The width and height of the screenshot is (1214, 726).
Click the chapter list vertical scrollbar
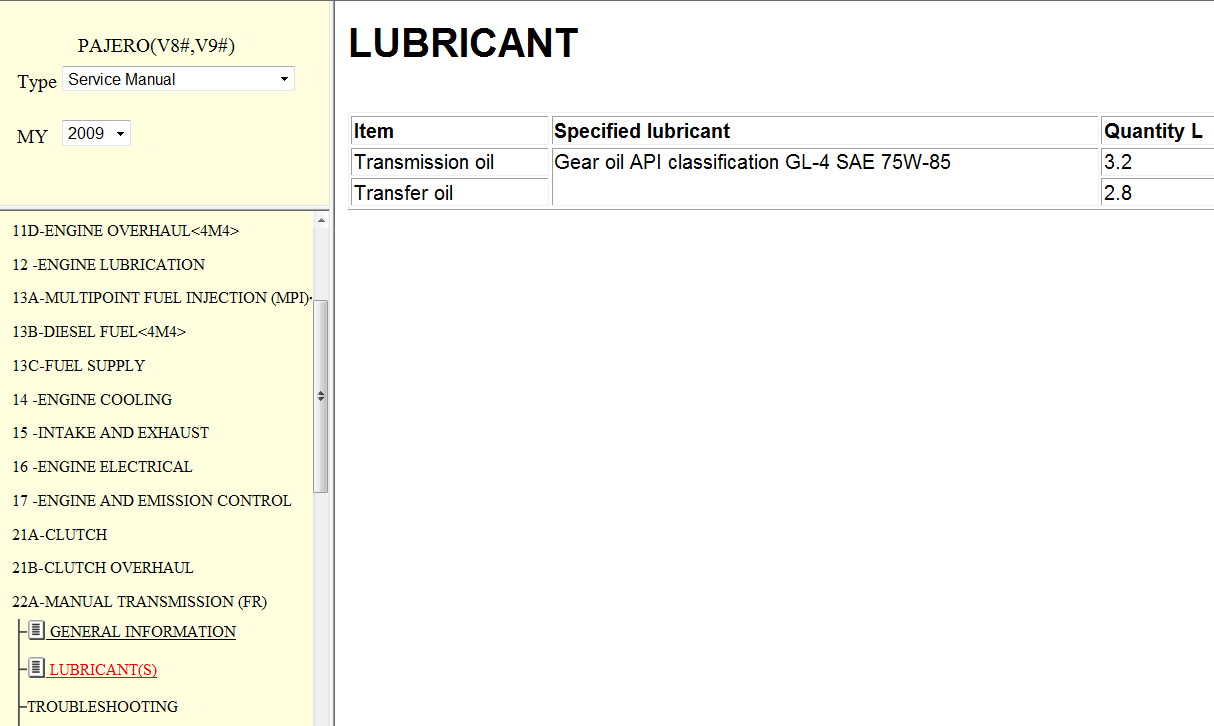(x=321, y=396)
